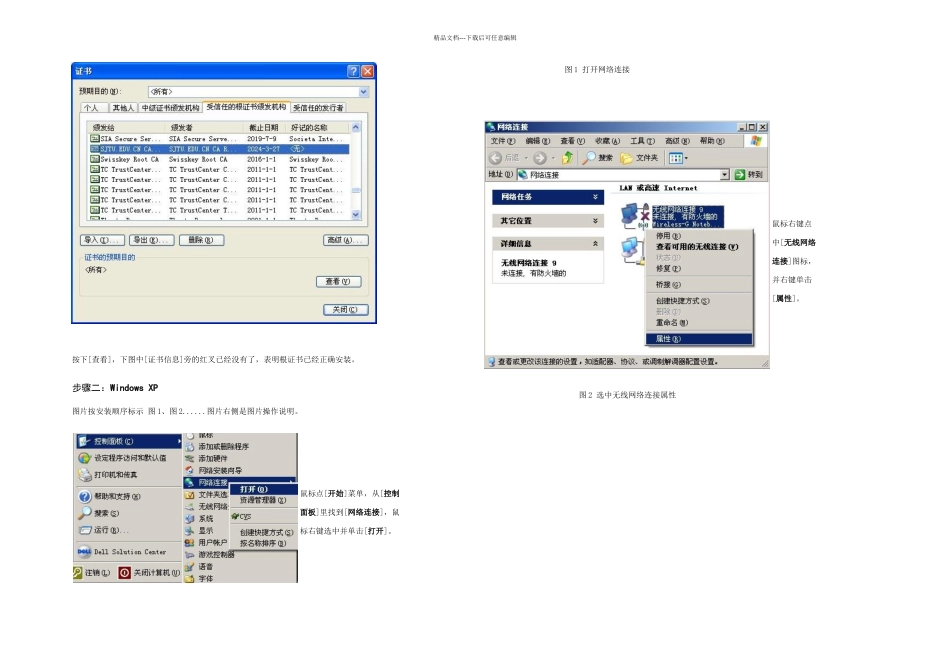Click the Up folder icon in toolbar

coord(568,158)
